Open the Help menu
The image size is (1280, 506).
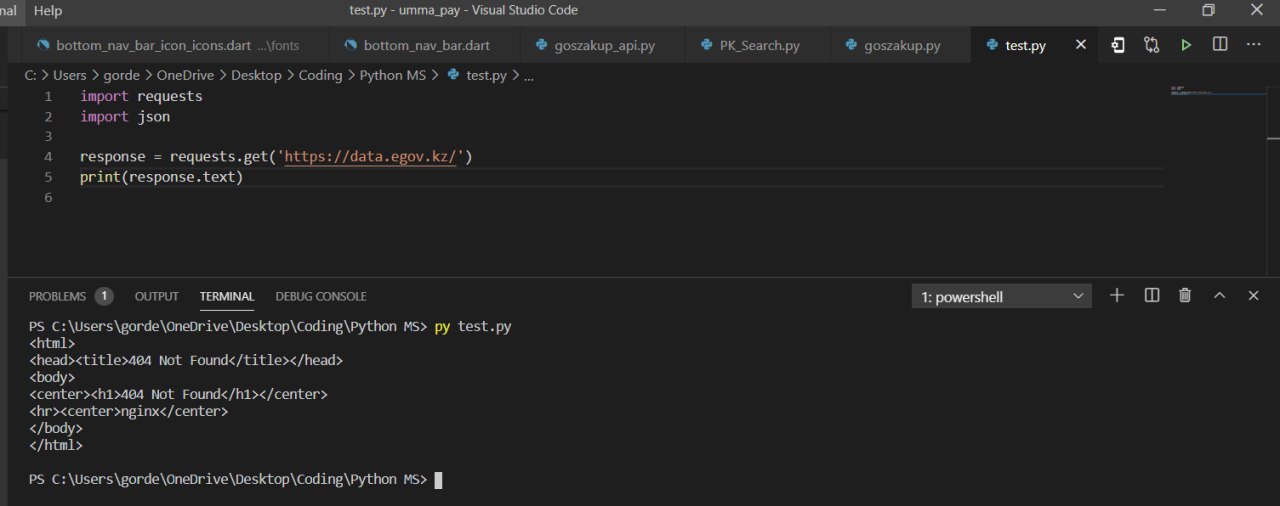click(x=47, y=10)
